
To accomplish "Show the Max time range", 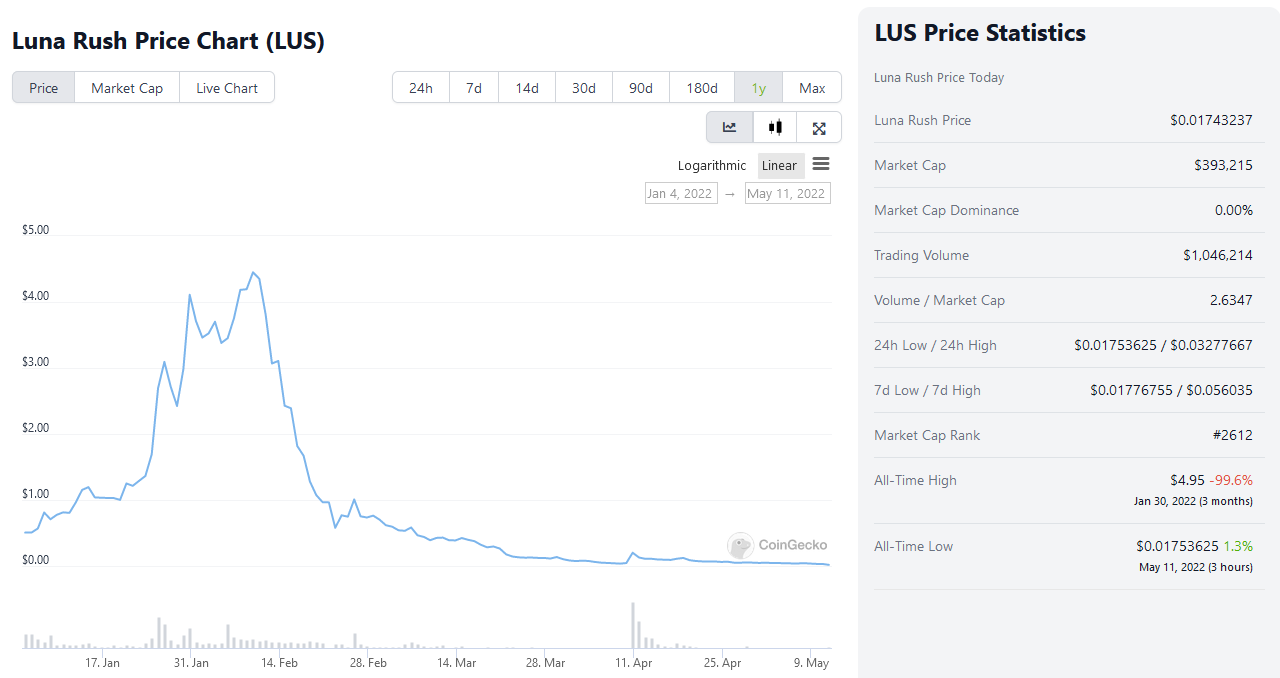I will click(812, 88).
